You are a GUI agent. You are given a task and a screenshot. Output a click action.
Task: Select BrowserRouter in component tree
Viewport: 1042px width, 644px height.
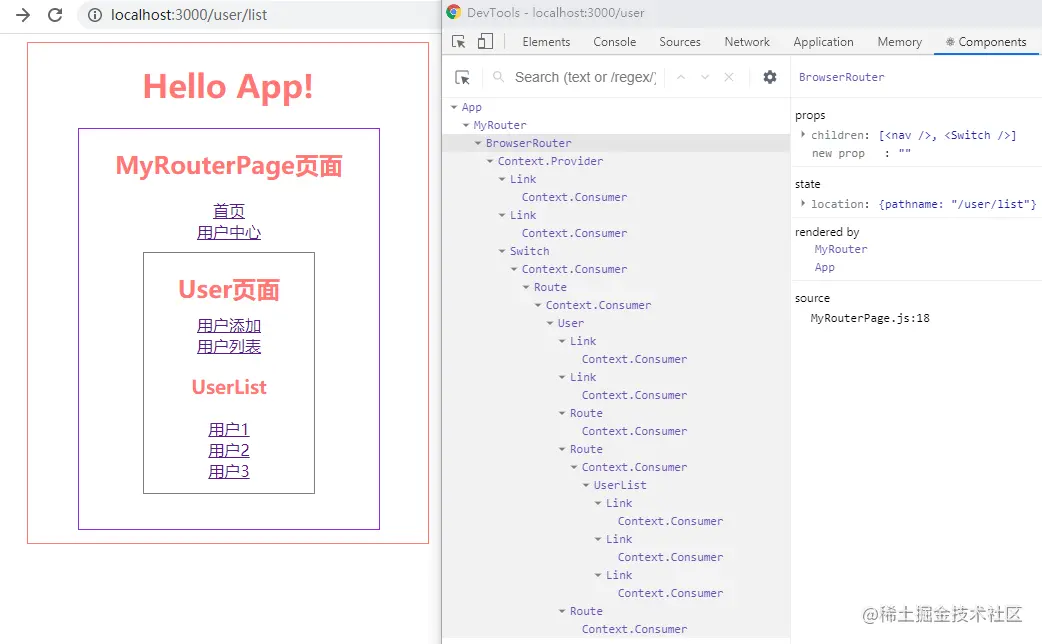[528, 143]
